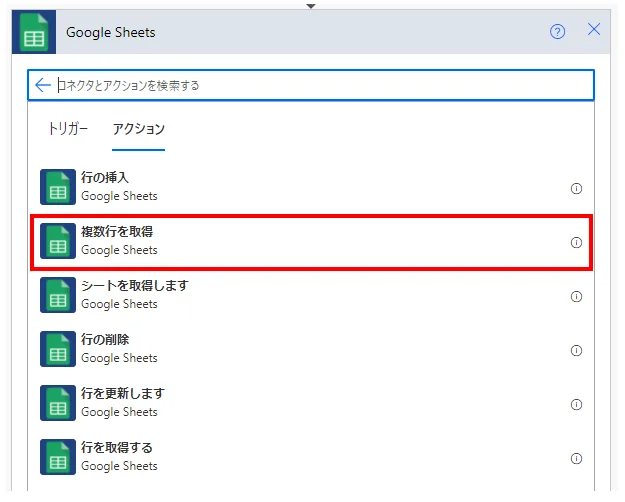Screen dimensions: 625x502
Task: Select the 行を取得する action
Action: (x=119, y=457)
